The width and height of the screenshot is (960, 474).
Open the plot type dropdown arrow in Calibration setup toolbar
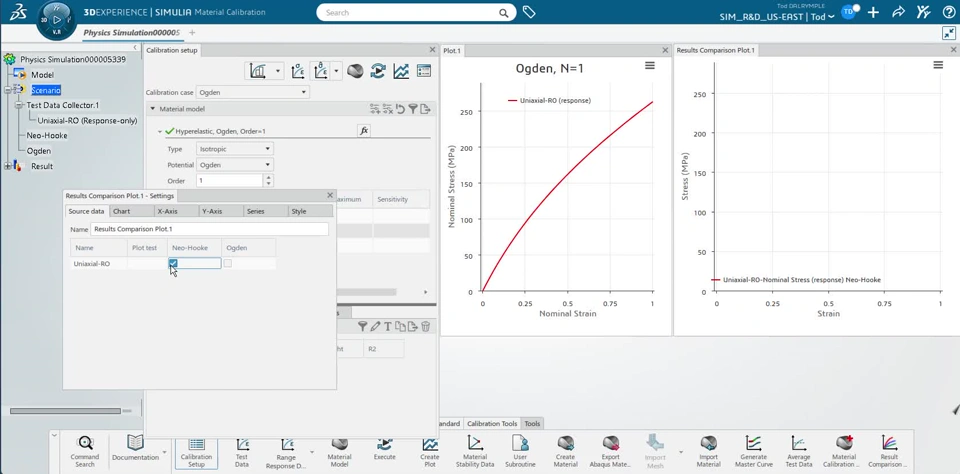click(277, 72)
